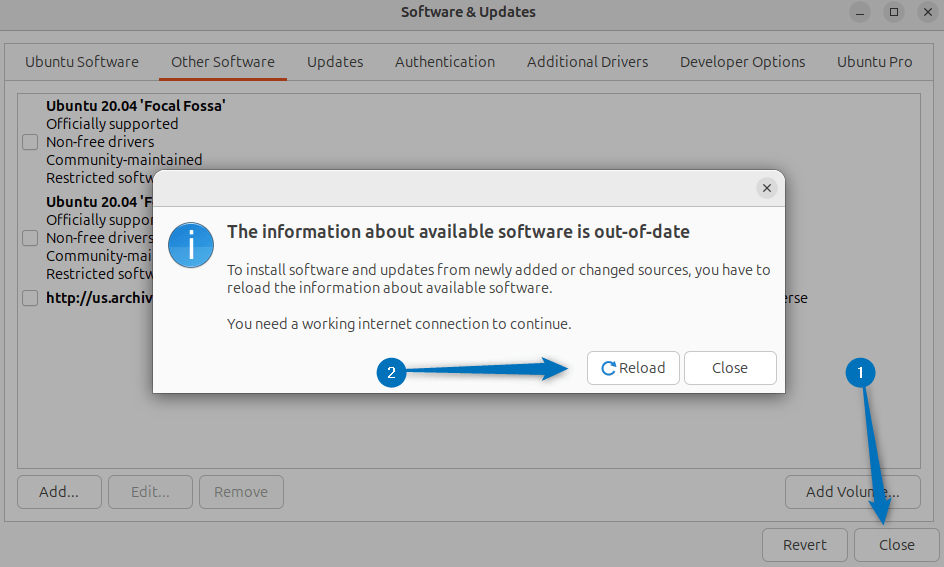Close Software & Updates via title bar X
The width and height of the screenshot is (944, 567).
tap(928, 12)
